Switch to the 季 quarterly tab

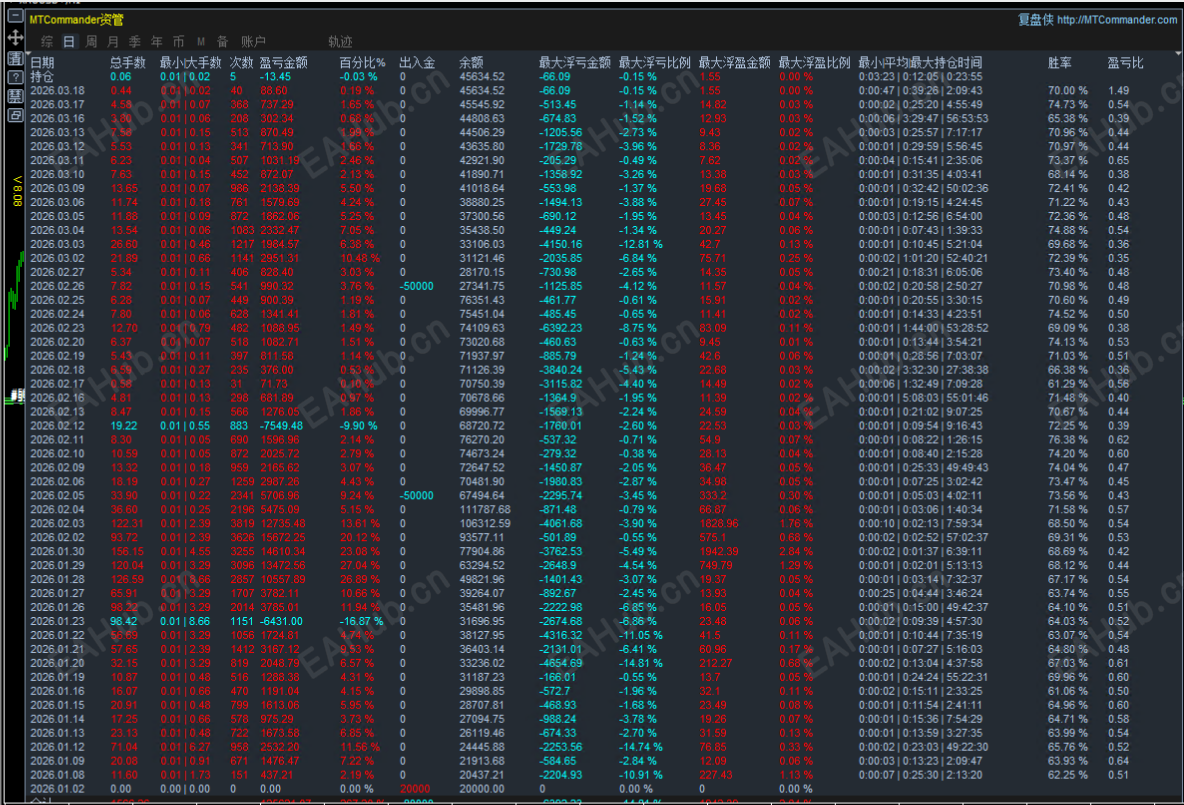(x=135, y=42)
